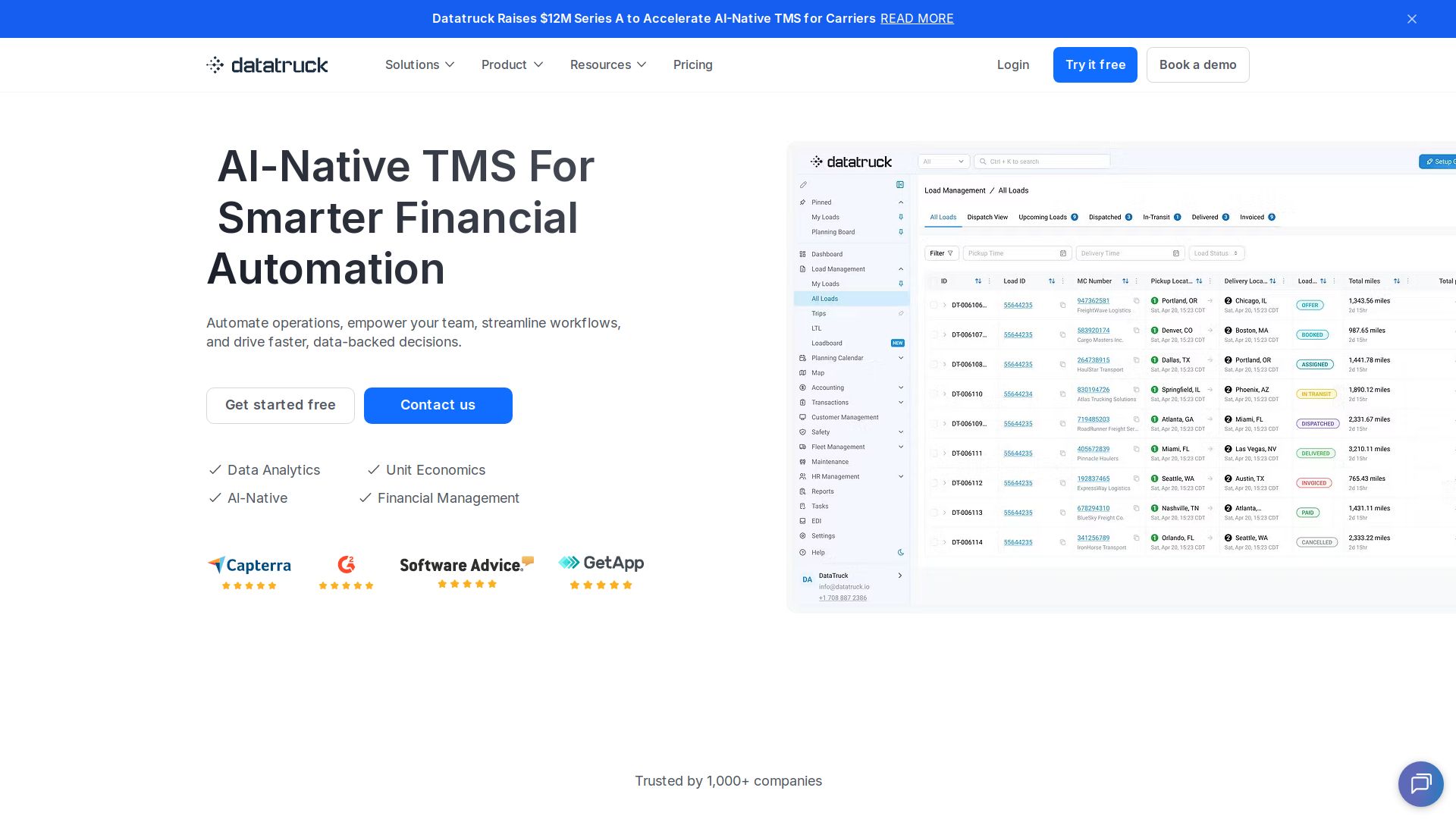Screen dimensions: 1456x819
Task: Click the Delivery Time date field
Action: coord(1129,253)
